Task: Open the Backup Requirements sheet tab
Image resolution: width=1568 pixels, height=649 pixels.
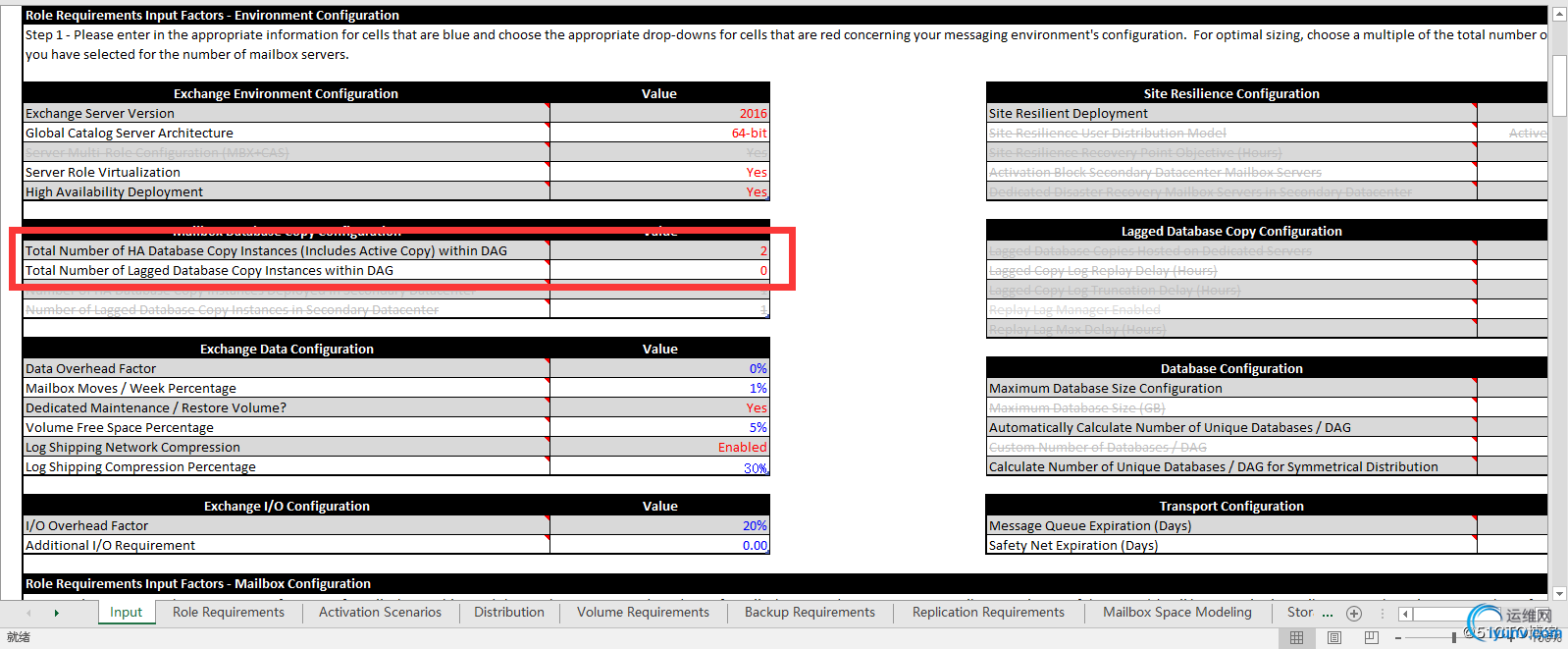Action: (x=810, y=613)
